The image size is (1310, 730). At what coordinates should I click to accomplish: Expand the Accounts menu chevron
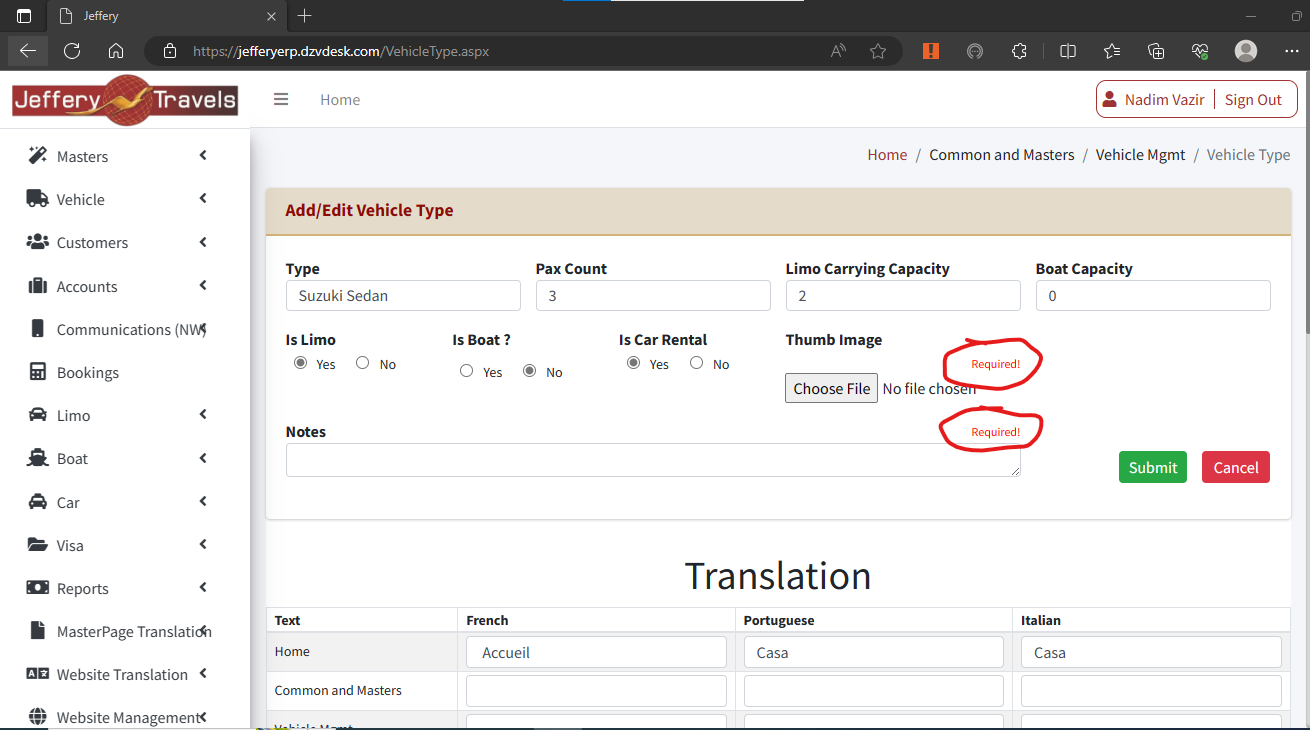click(x=203, y=286)
